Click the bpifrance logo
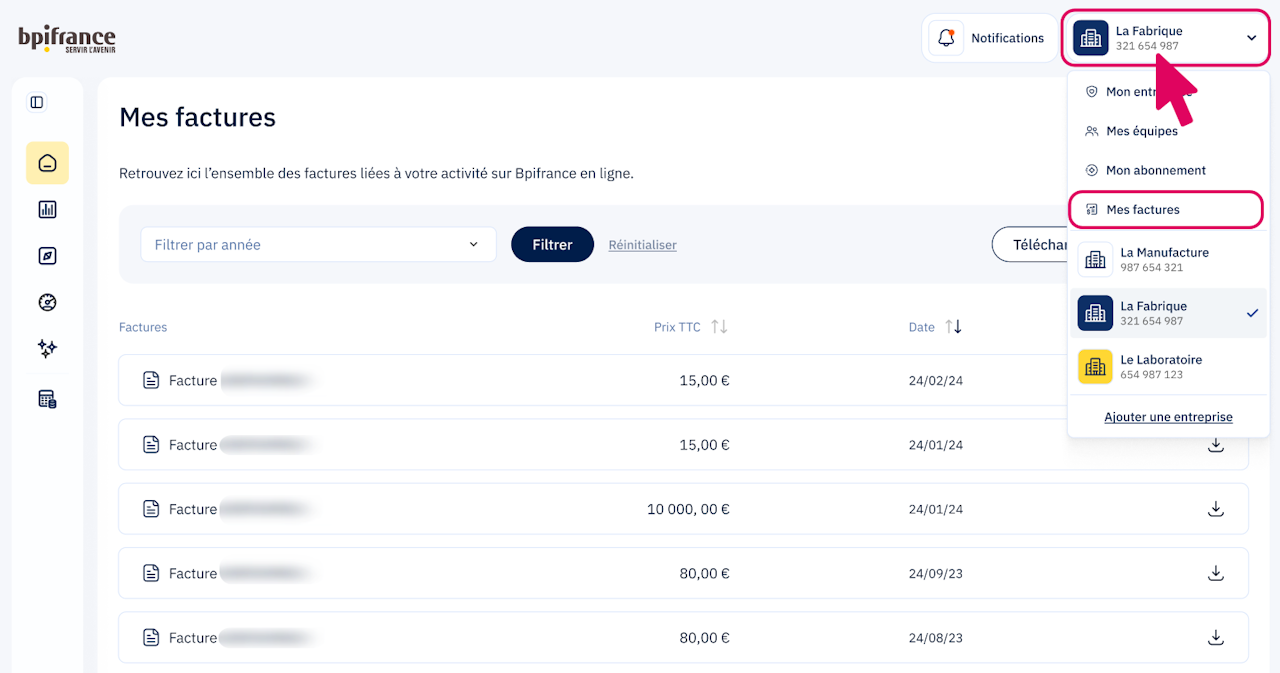Image resolution: width=1280 pixels, height=673 pixels. 67,39
